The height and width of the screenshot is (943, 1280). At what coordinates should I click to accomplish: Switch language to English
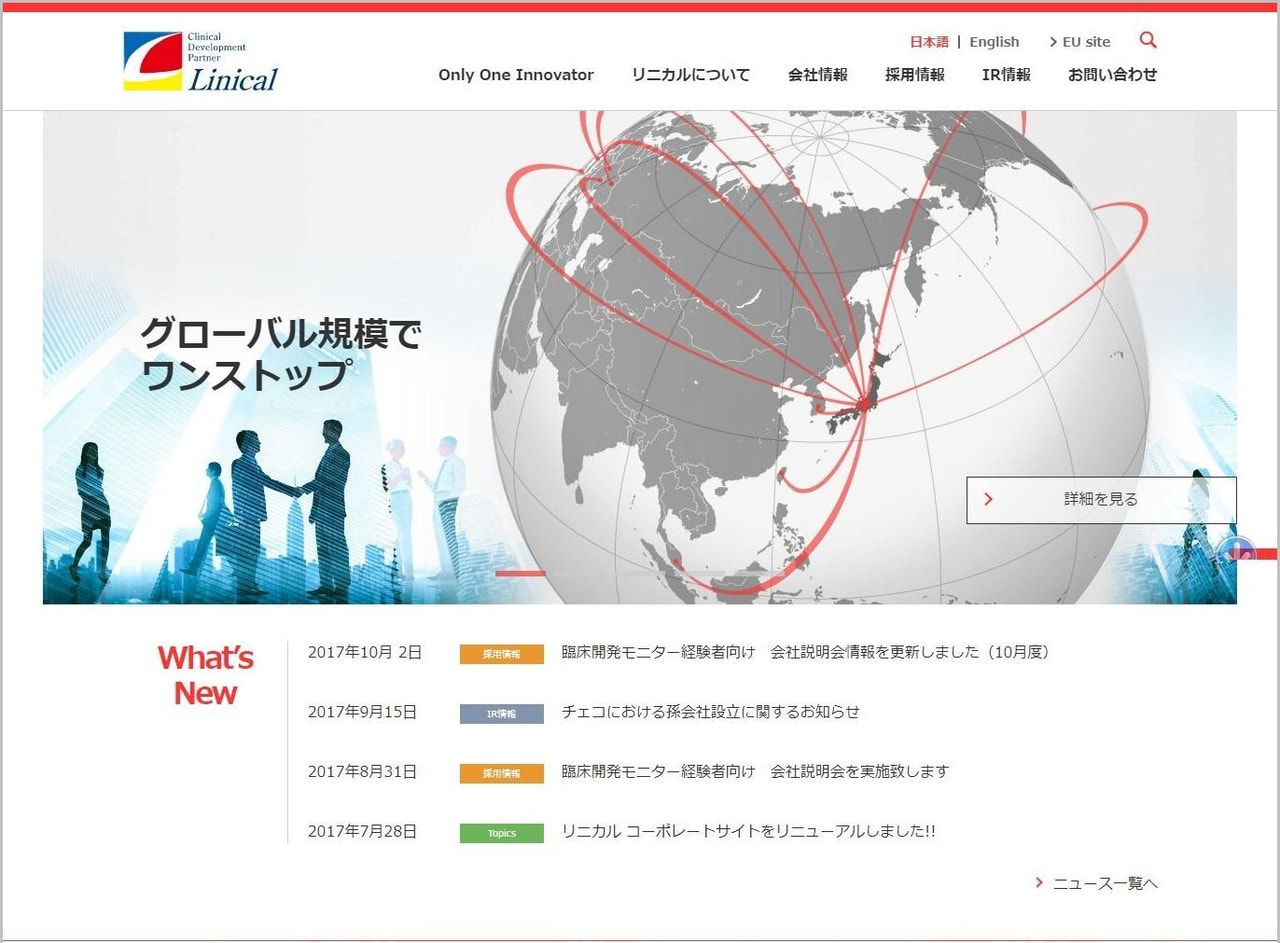[994, 42]
